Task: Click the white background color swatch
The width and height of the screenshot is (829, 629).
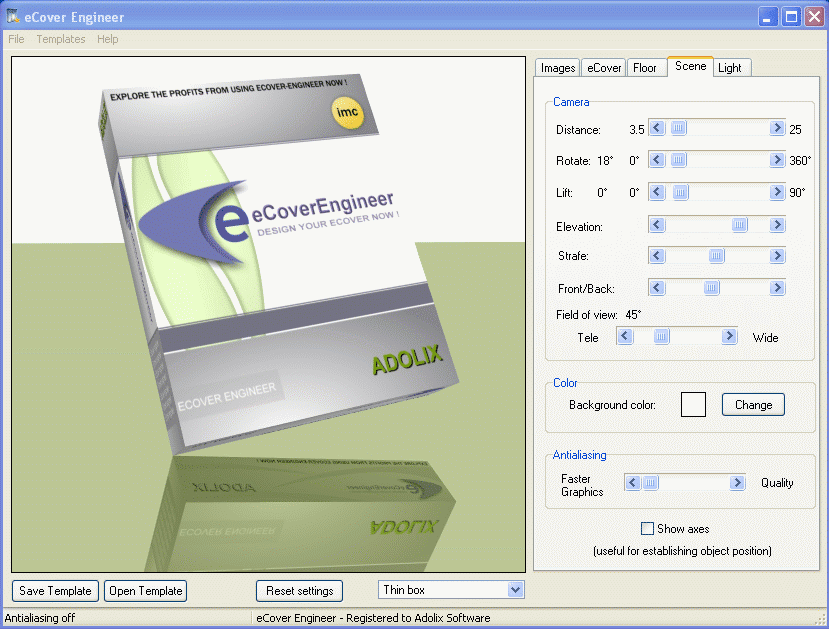Action: coord(694,404)
